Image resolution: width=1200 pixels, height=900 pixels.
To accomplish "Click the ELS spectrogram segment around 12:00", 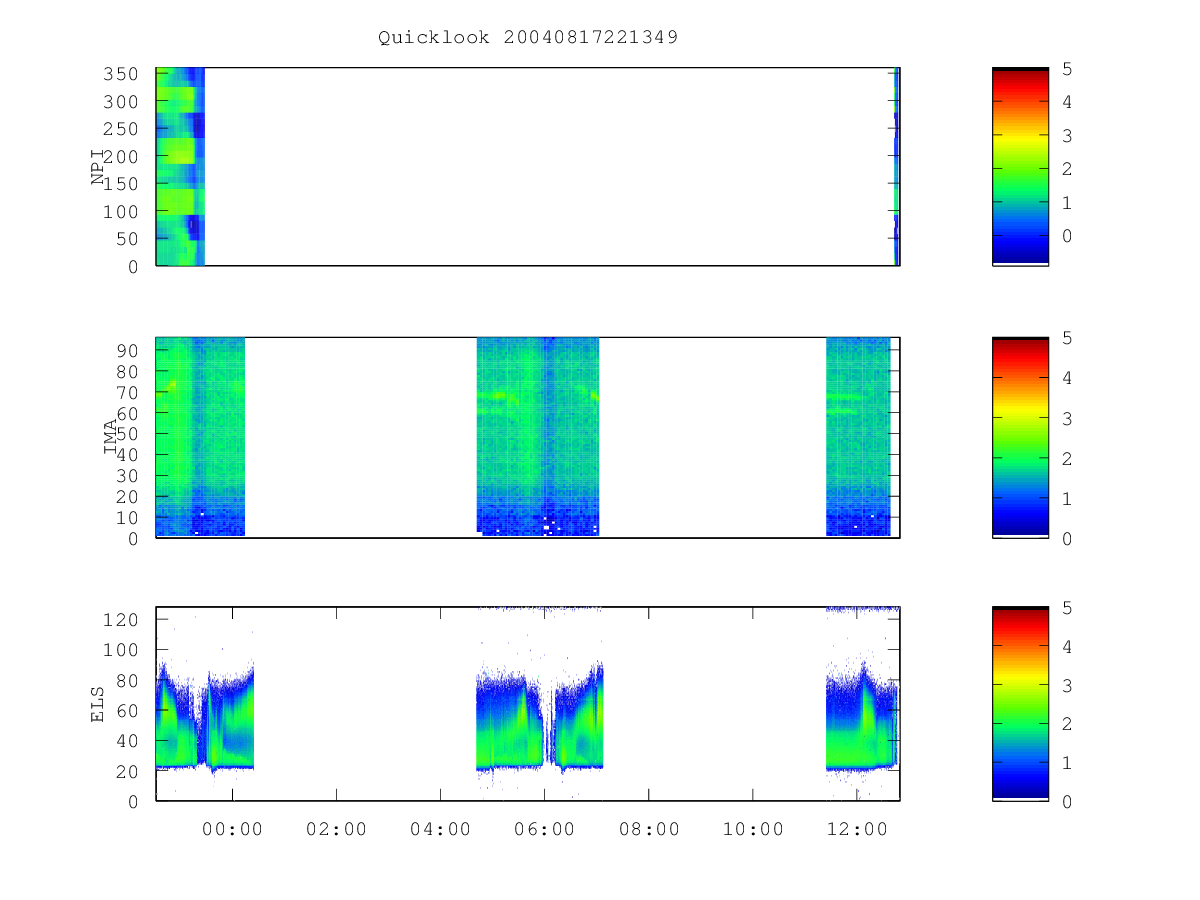I will [862, 715].
